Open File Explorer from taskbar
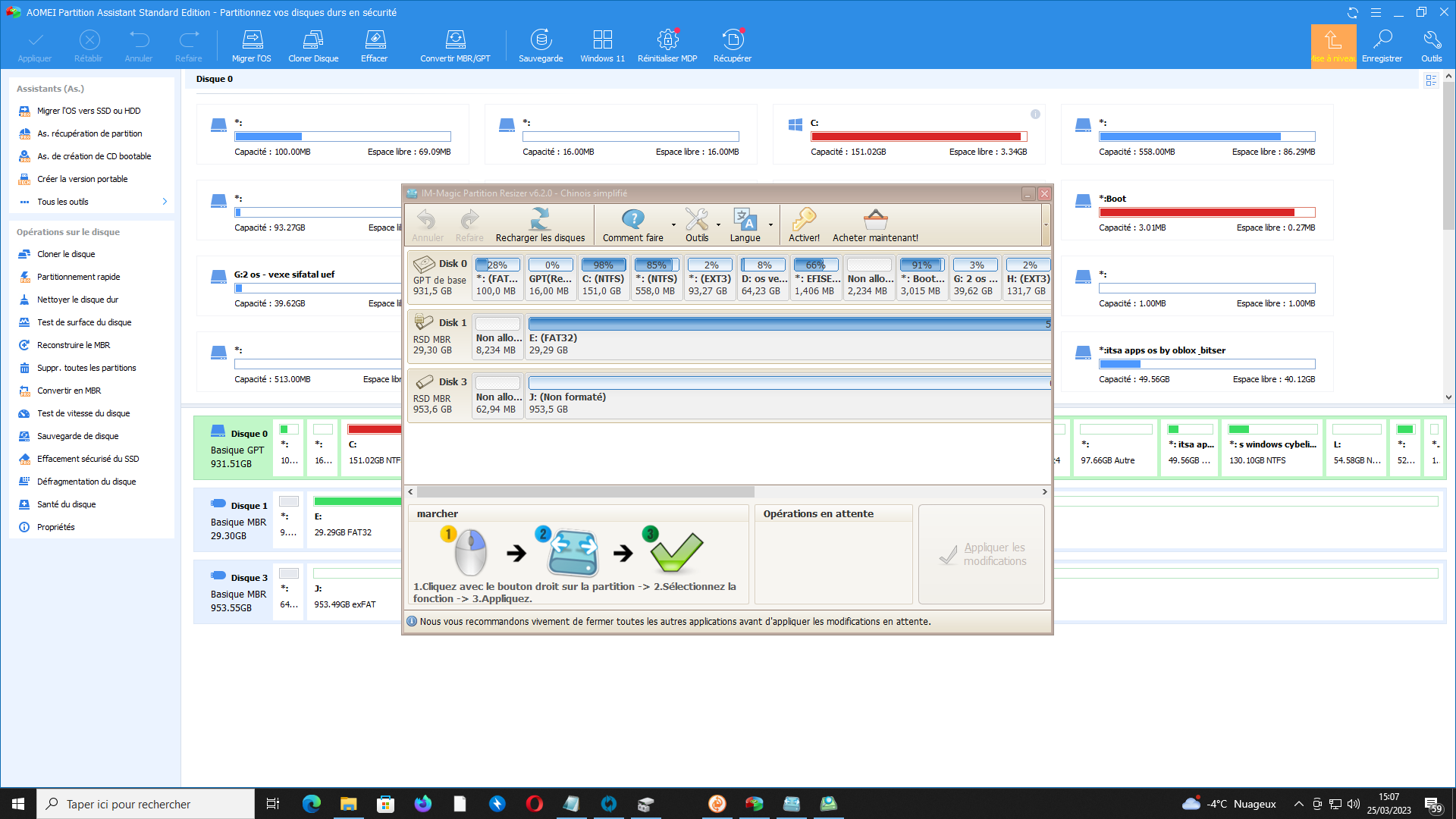This screenshot has height=819, width=1456. pos(348,804)
